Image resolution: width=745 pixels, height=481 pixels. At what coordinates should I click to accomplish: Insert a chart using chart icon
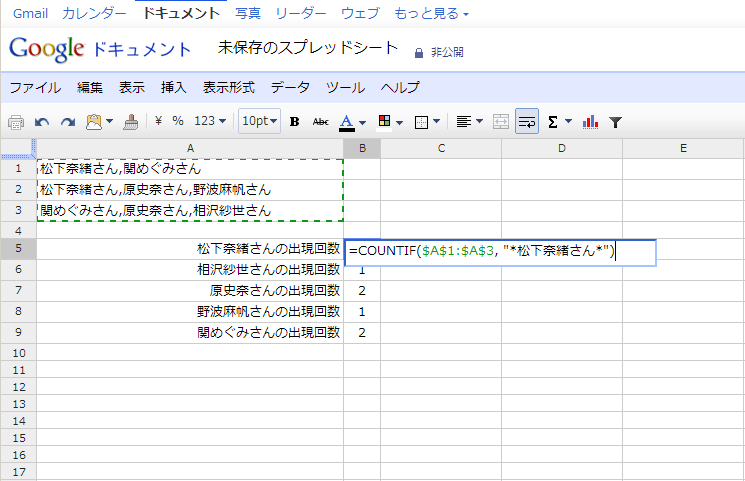coord(590,121)
